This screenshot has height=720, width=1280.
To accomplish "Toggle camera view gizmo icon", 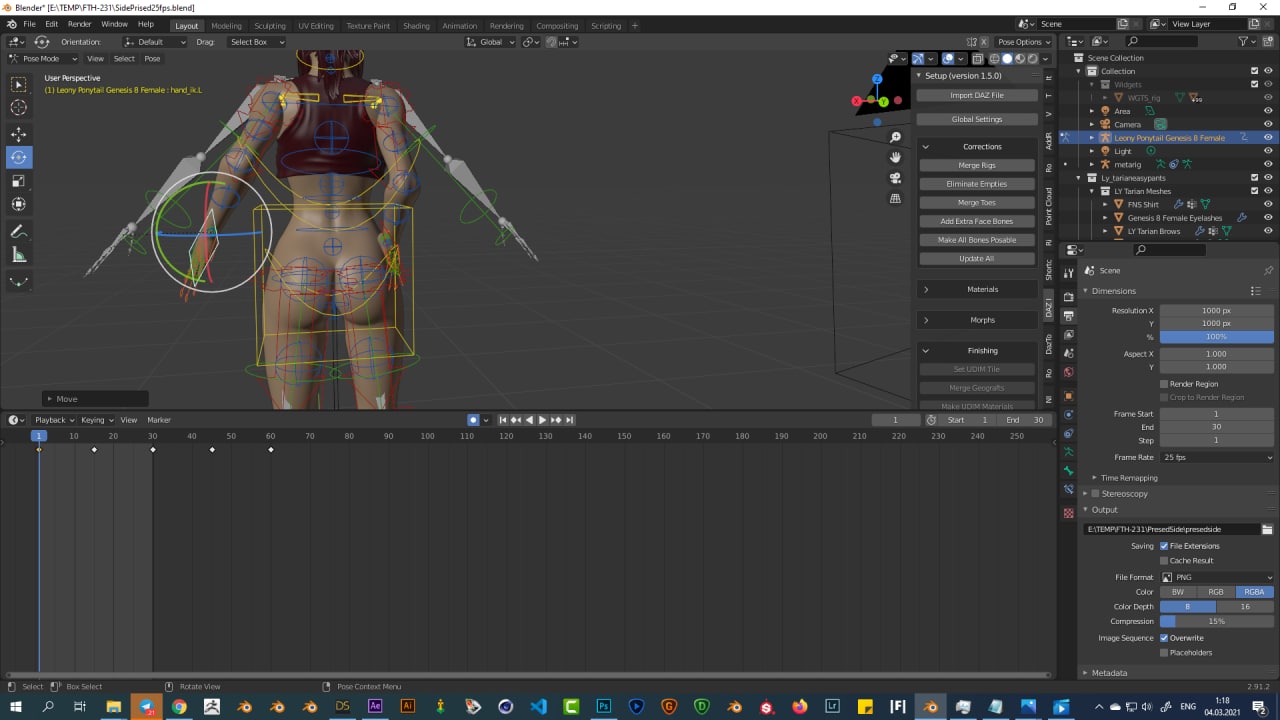I will point(896,178).
